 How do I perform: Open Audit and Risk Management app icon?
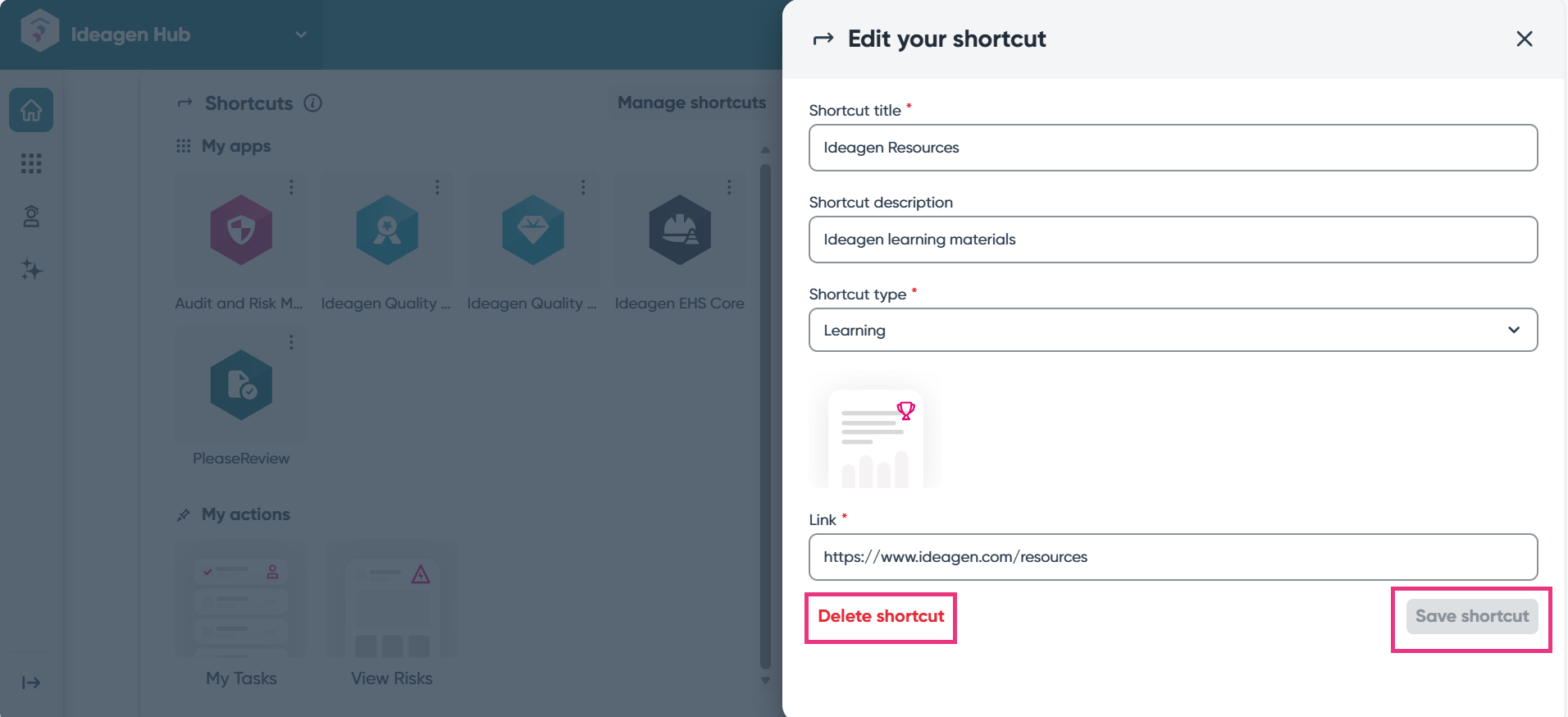coord(241,230)
